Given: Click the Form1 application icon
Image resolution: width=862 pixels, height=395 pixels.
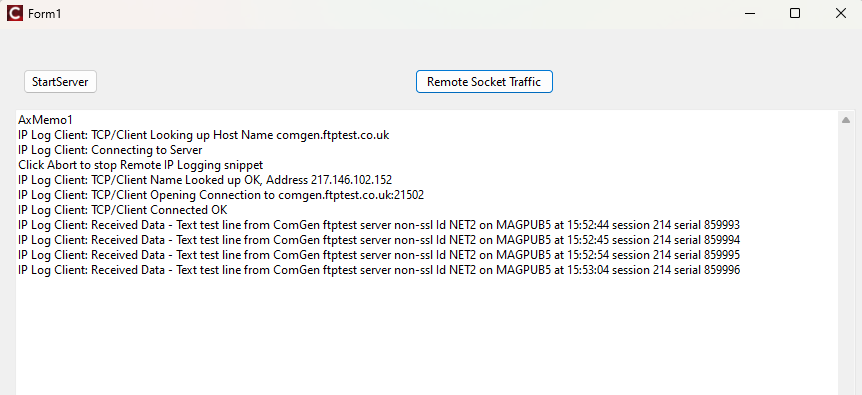Looking at the screenshot, I should pyautogui.click(x=15, y=13).
